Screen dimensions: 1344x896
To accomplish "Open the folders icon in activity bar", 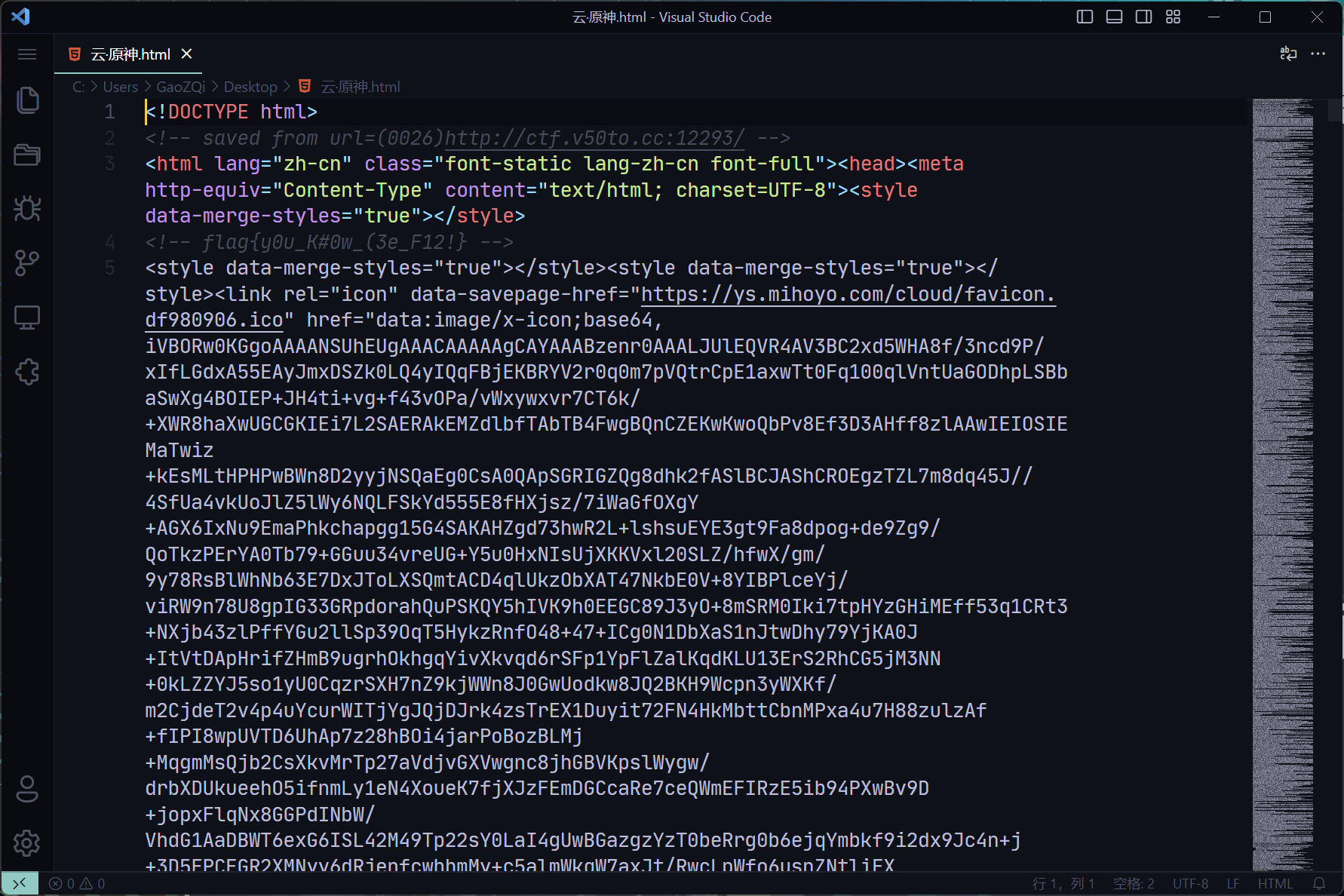I will coord(27,155).
